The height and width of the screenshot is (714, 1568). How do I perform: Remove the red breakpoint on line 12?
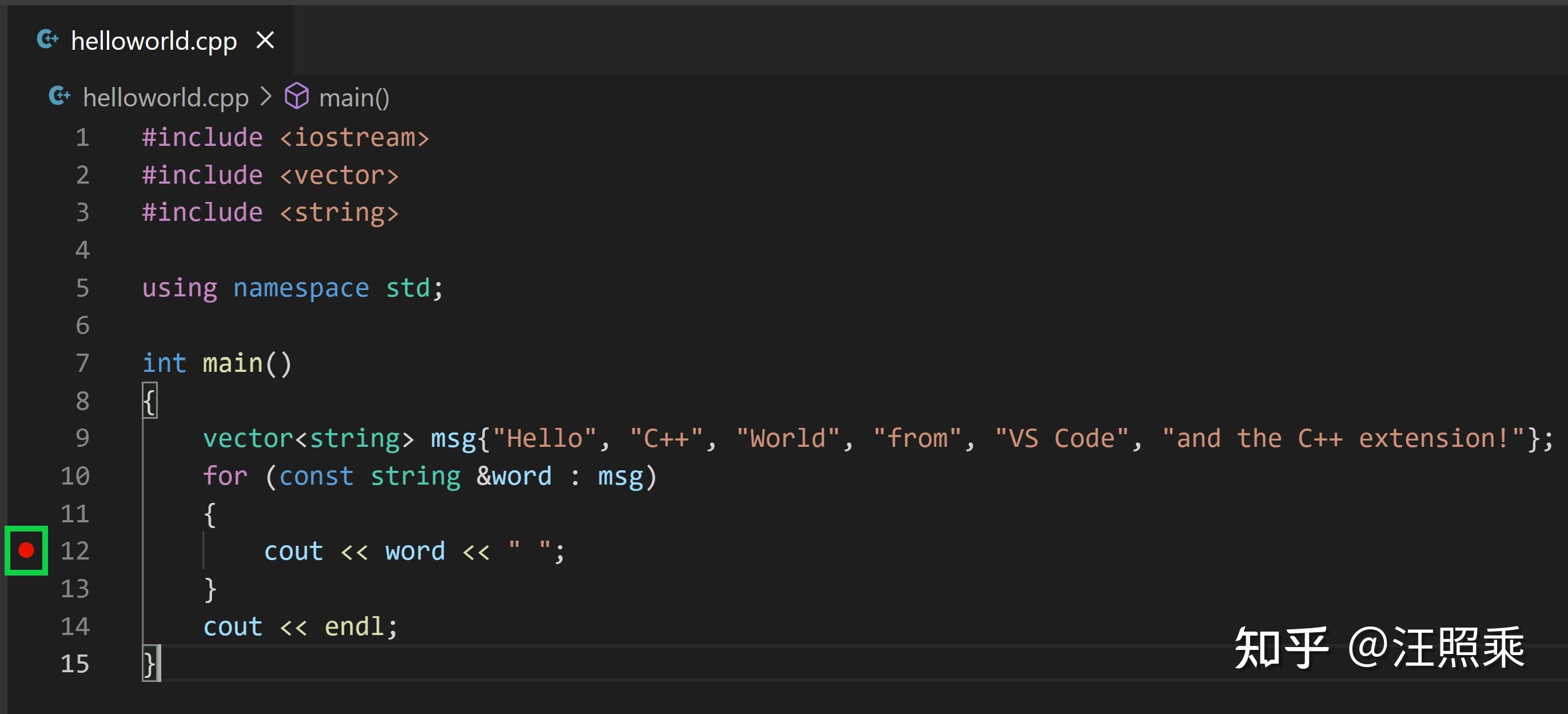click(x=26, y=550)
